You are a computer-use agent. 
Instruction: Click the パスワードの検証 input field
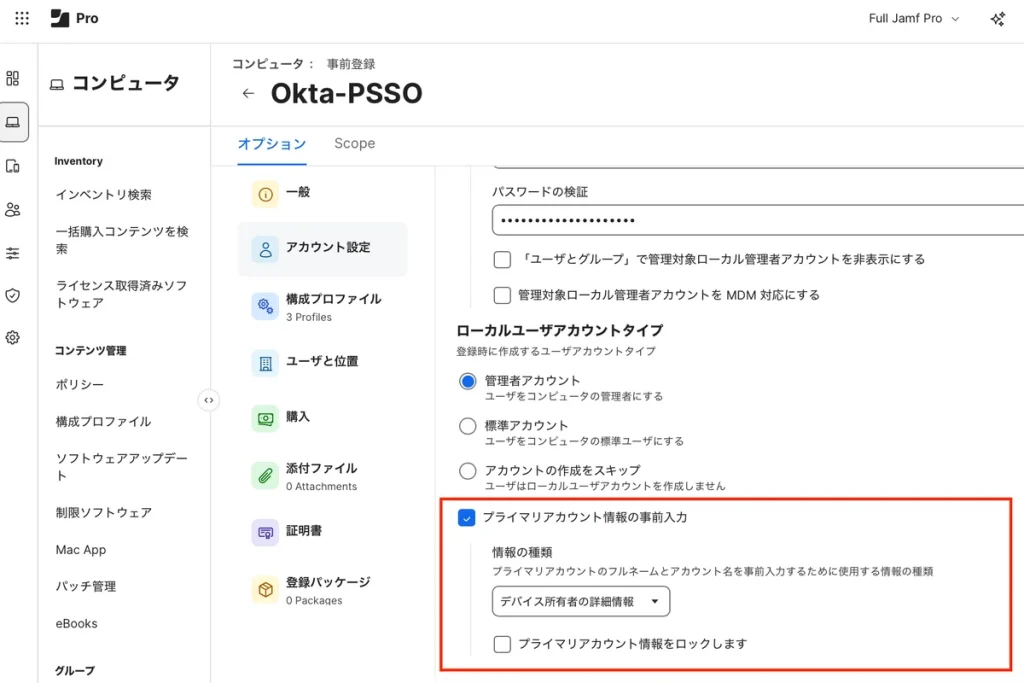pyautogui.click(x=756, y=220)
